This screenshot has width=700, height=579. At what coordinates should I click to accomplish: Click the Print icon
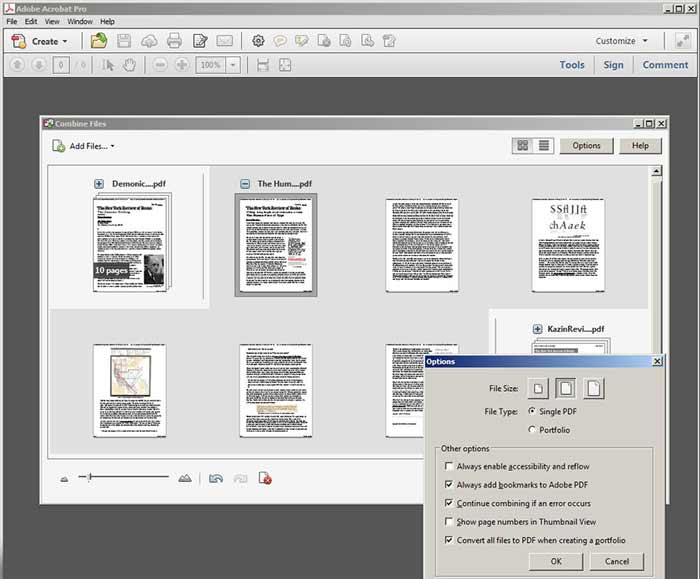coord(174,41)
